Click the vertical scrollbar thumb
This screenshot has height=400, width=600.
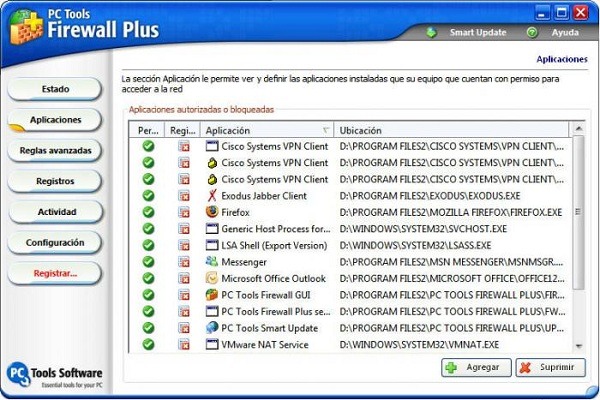click(579, 212)
